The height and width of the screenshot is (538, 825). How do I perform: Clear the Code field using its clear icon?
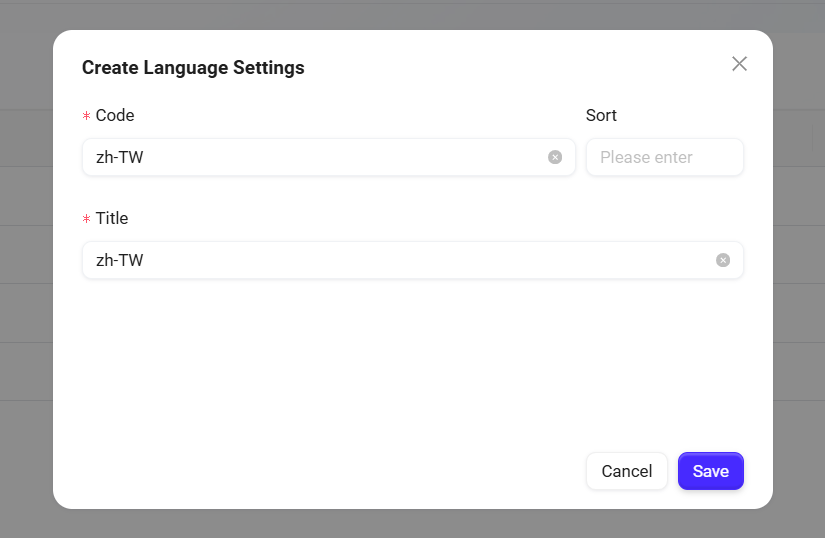coord(555,157)
